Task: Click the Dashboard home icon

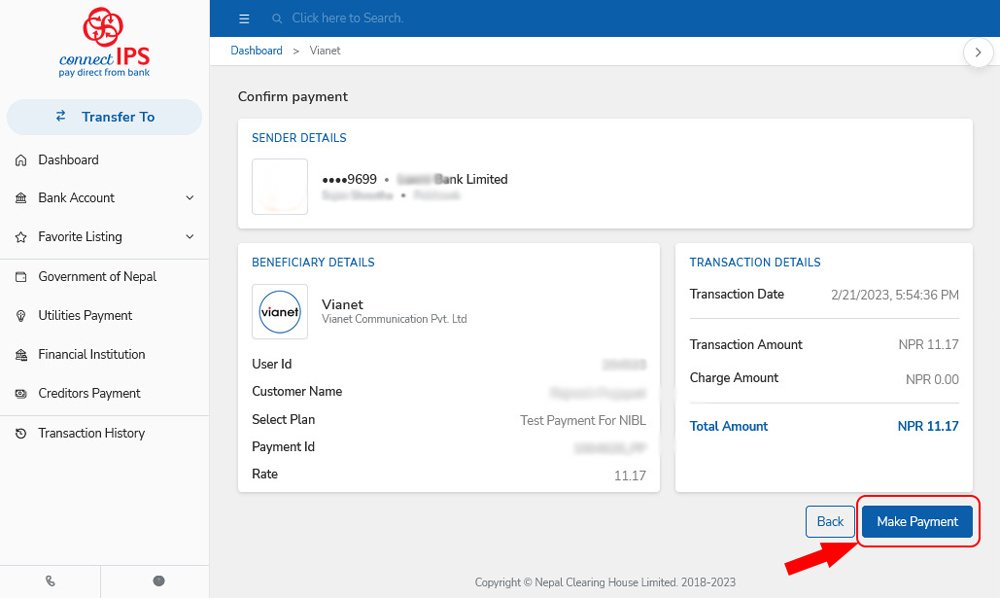Action: [21, 160]
